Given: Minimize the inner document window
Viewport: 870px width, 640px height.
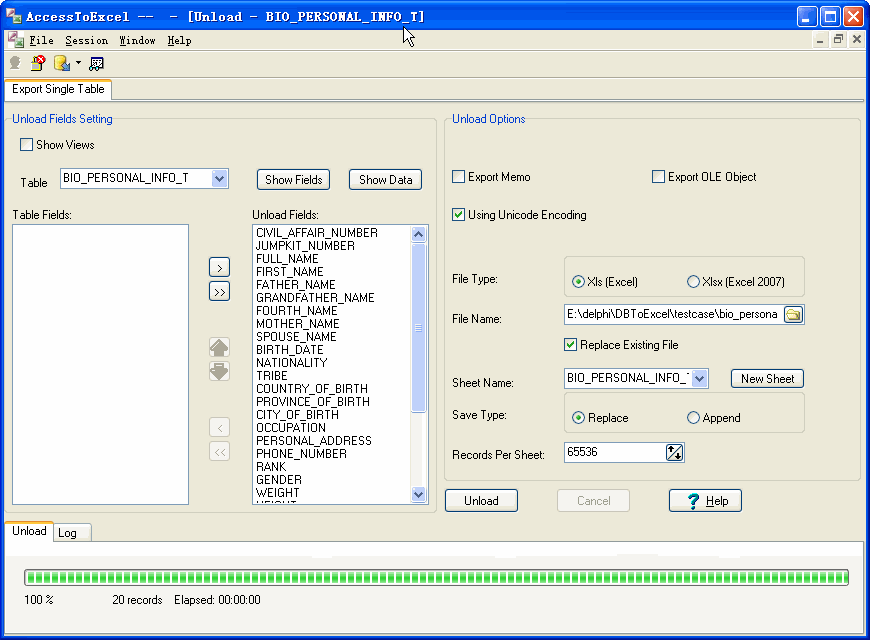Looking at the screenshot, I should pos(820,39).
